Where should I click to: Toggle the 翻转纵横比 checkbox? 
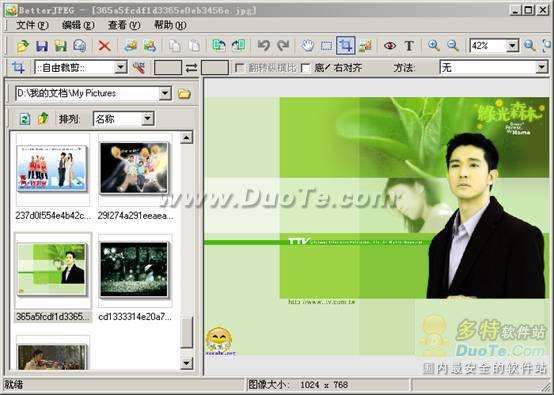(x=240, y=67)
